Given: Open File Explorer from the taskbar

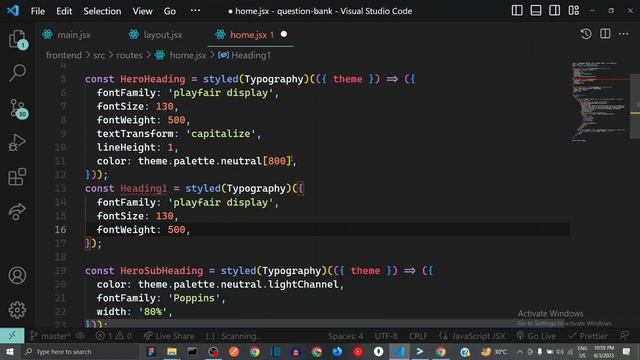Looking at the screenshot, I should (x=171, y=351).
